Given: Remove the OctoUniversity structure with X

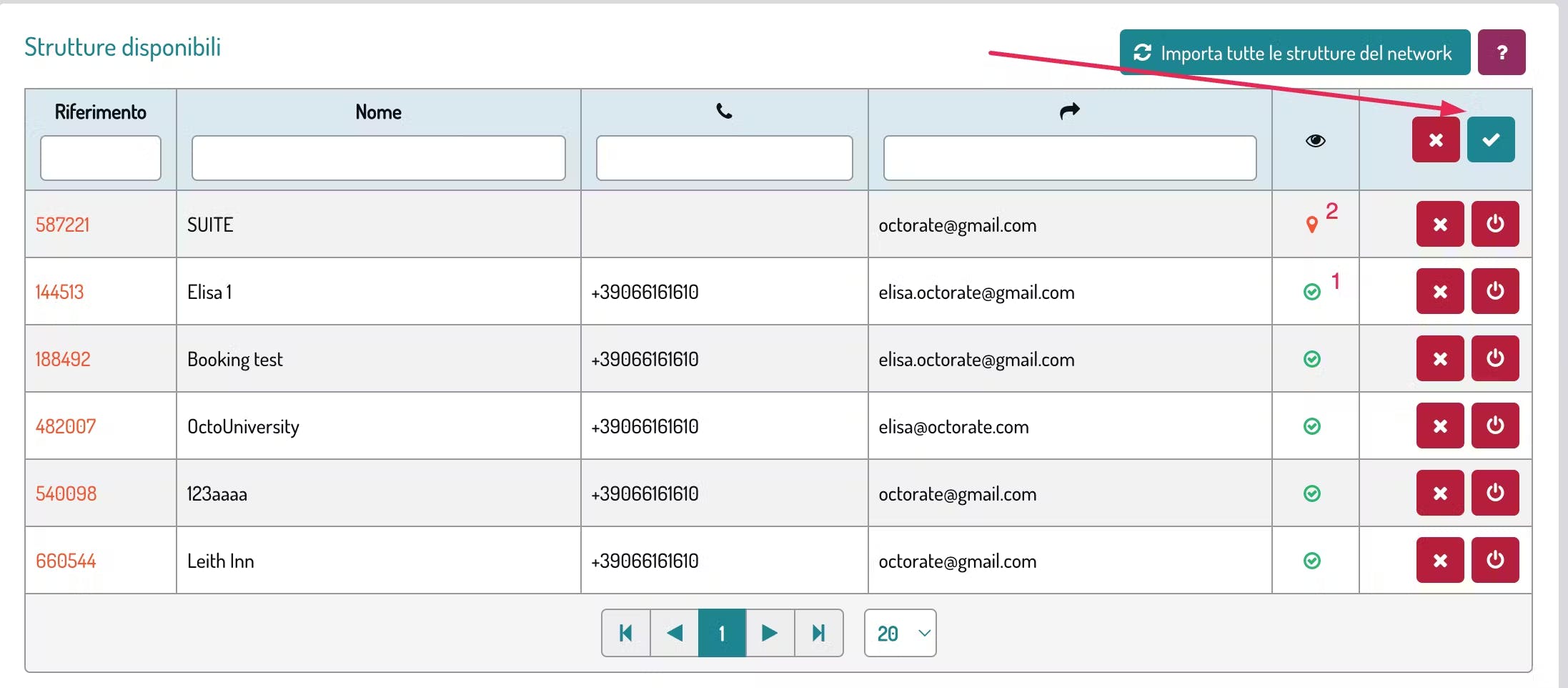Looking at the screenshot, I should click(x=1440, y=426).
